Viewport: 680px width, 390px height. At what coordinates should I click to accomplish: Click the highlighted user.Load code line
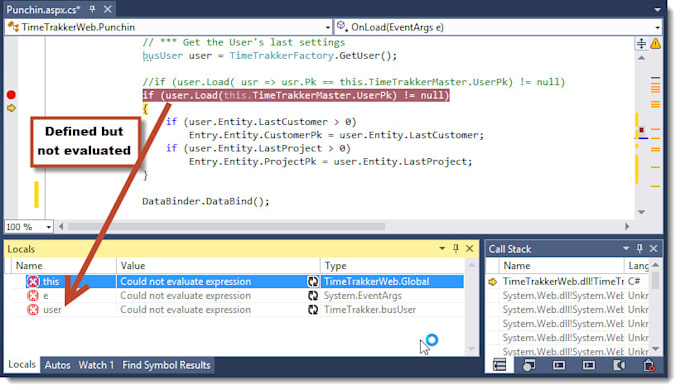tap(296, 95)
